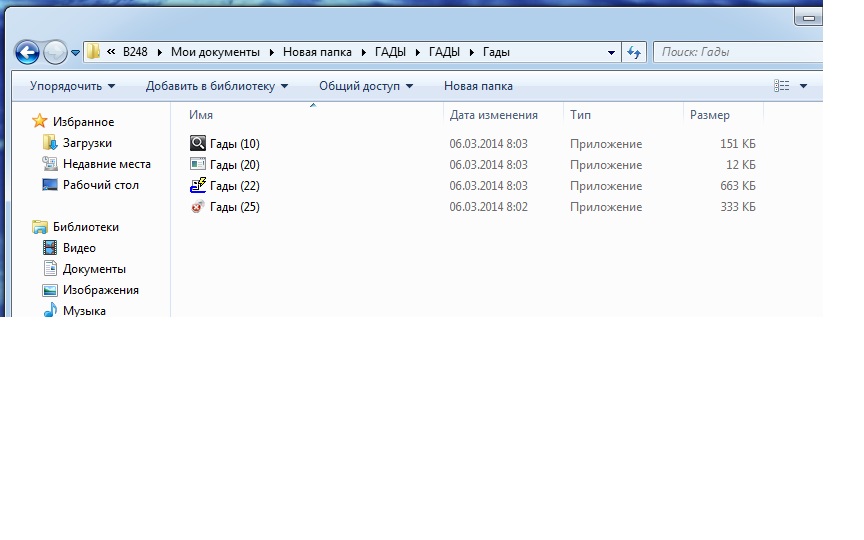Click the Поиск: Гады search field
Screen dimensions: 864x540
pyautogui.click(x=735, y=52)
